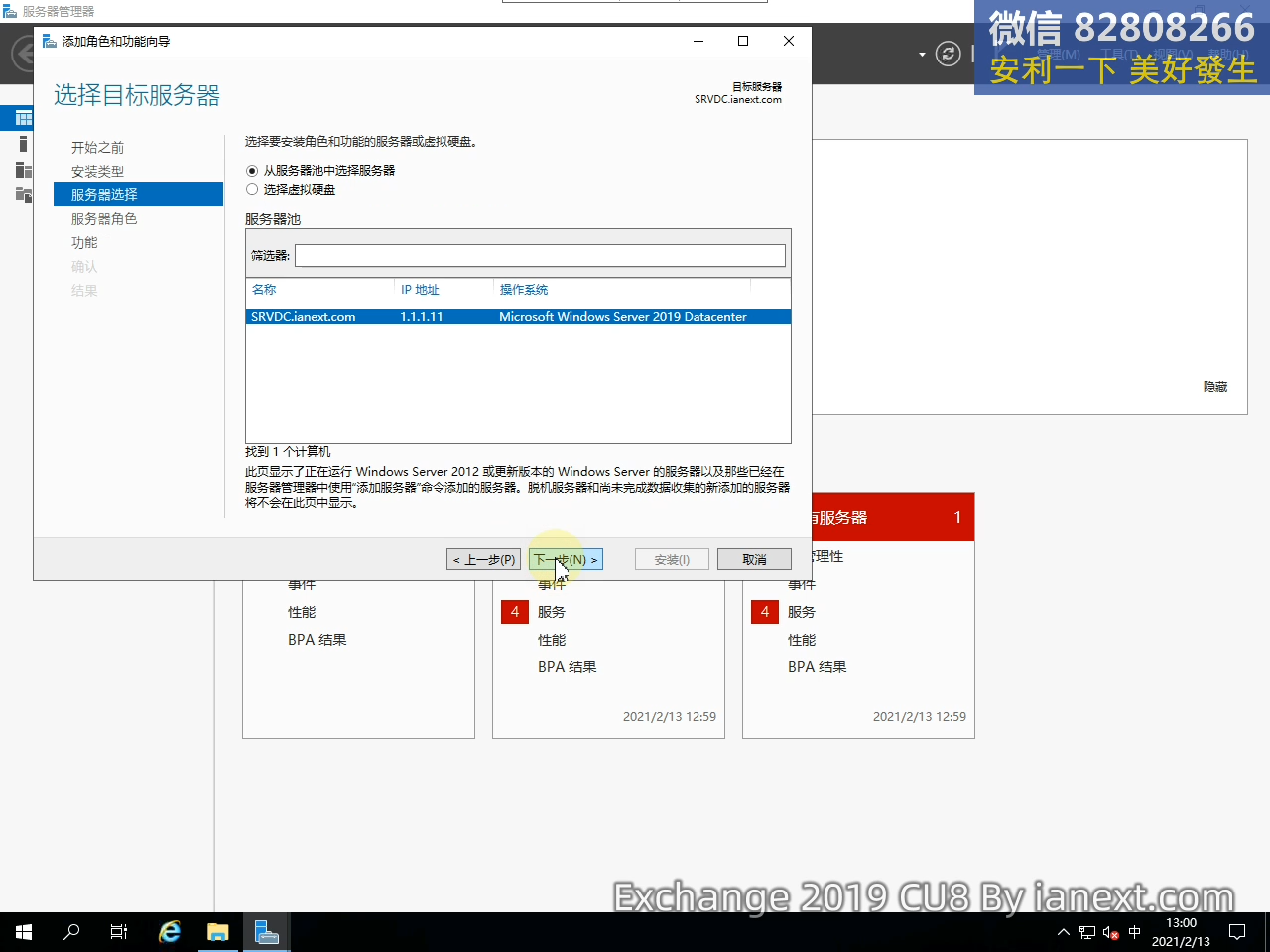Click the Server Manager title bar icon
The image size is (1270, 952).
click(x=10, y=11)
